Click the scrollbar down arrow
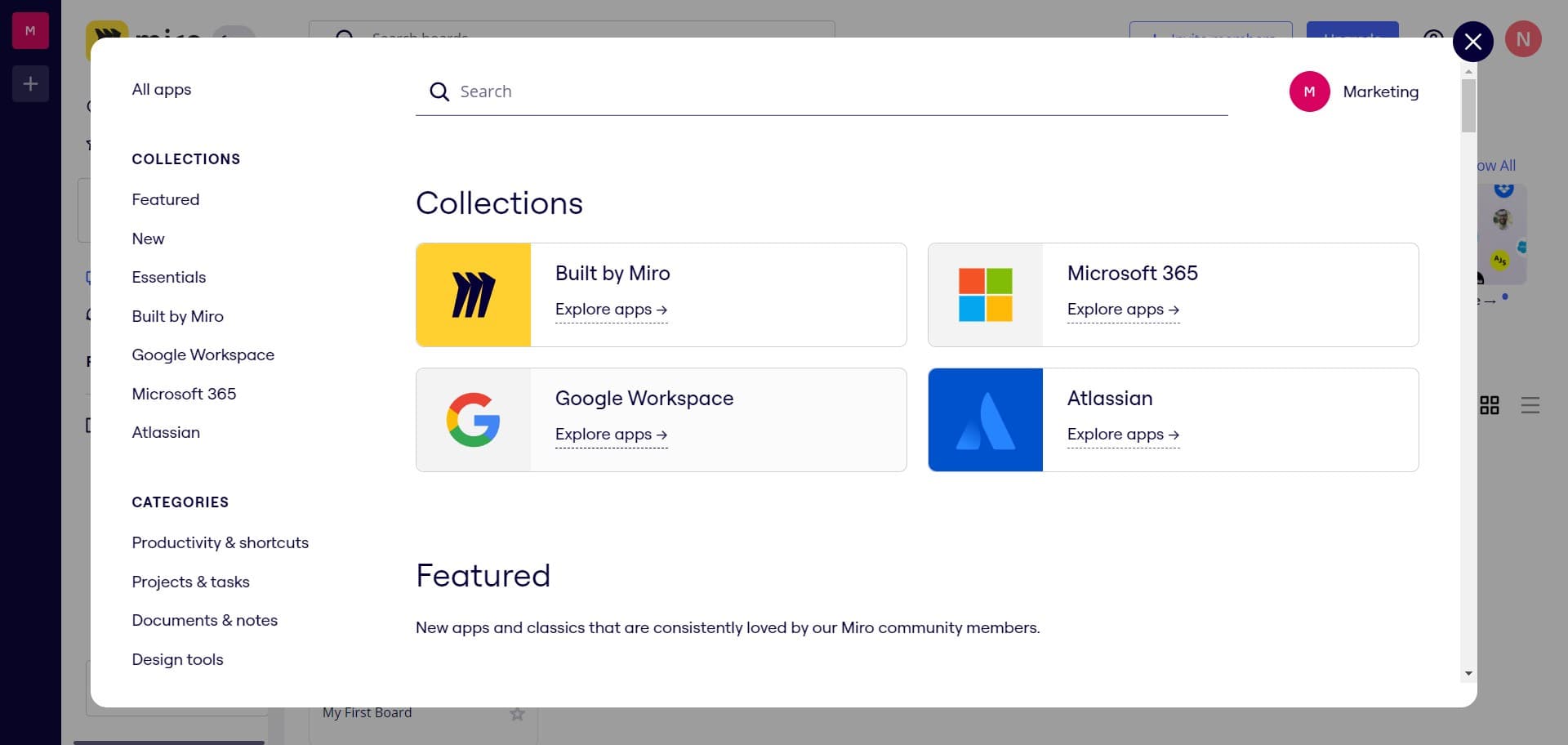Viewport: 1568px width, 745px height. pyautogui.click(x=1468, y=673)
